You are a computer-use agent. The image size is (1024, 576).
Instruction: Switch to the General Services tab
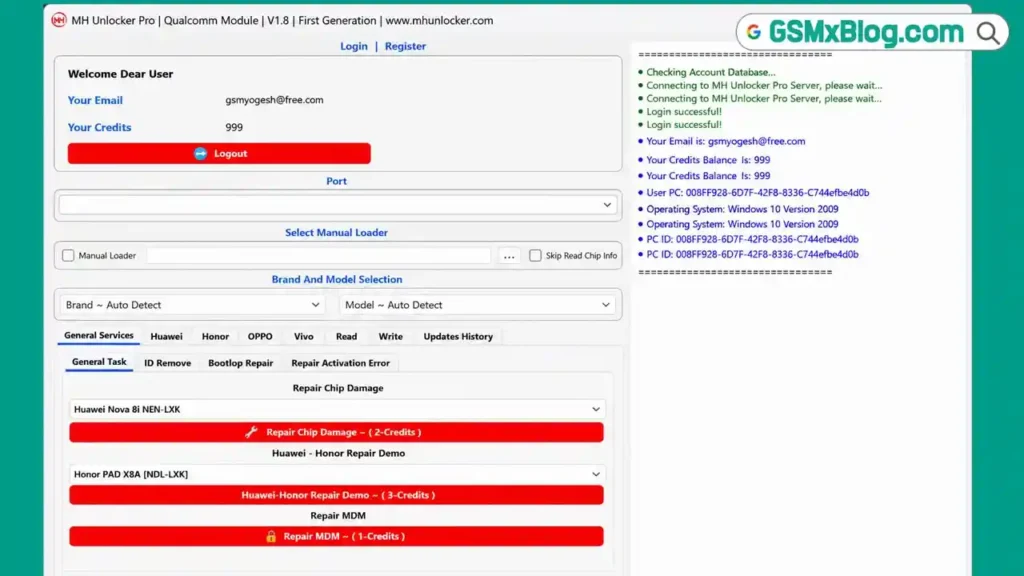[x=99, y=335]
